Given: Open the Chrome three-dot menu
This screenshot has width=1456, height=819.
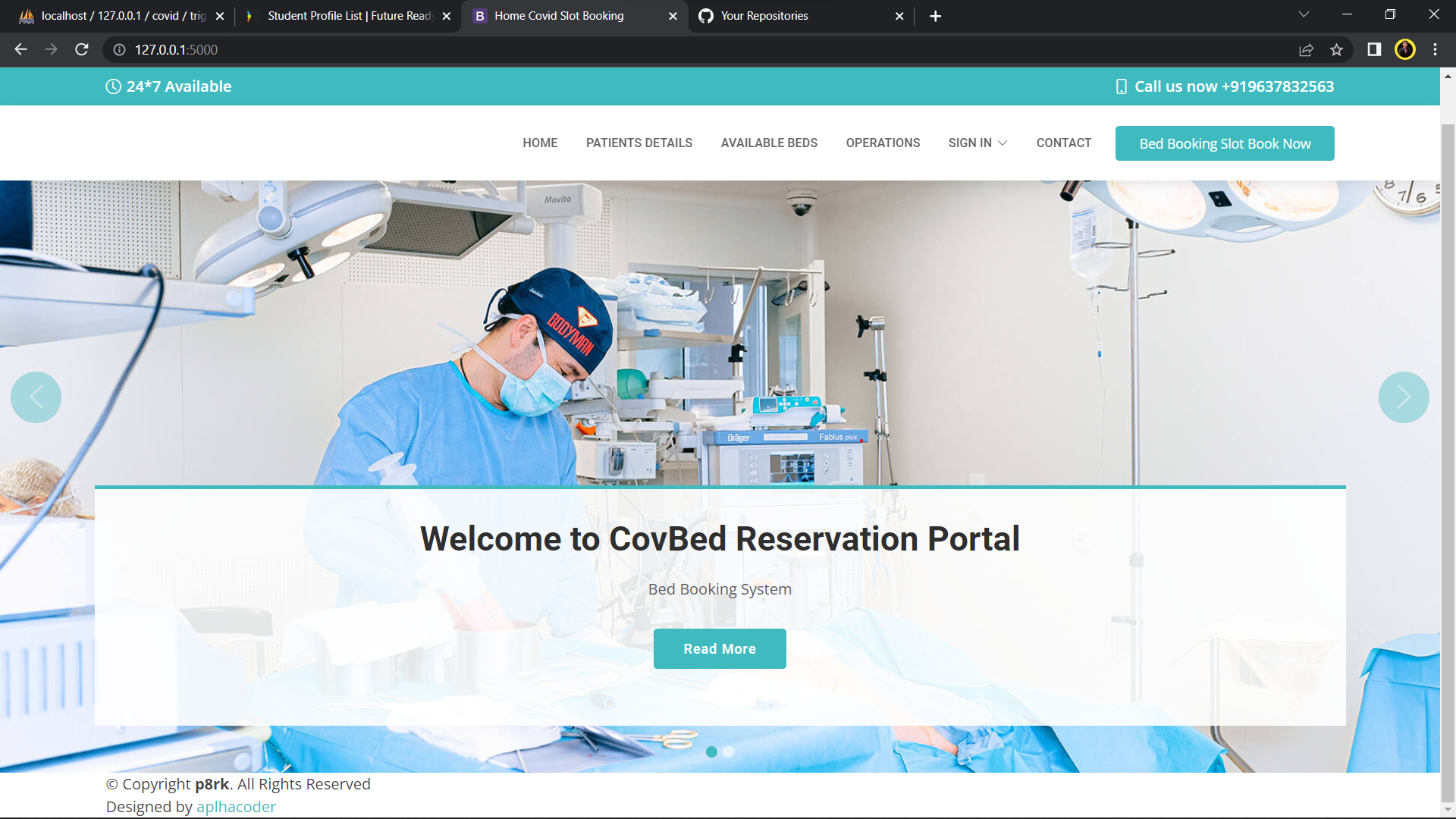Looking at the screenshot, I should point(1435,49).
